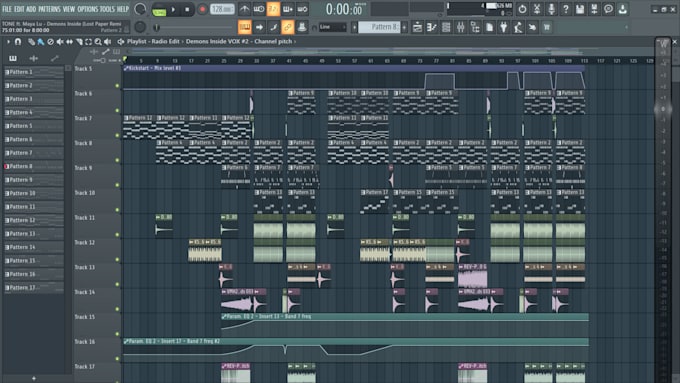Mute Track 6 with its green switch
Image resolution: width=680 pixels, height=383 pixels.
coord(117,111)
